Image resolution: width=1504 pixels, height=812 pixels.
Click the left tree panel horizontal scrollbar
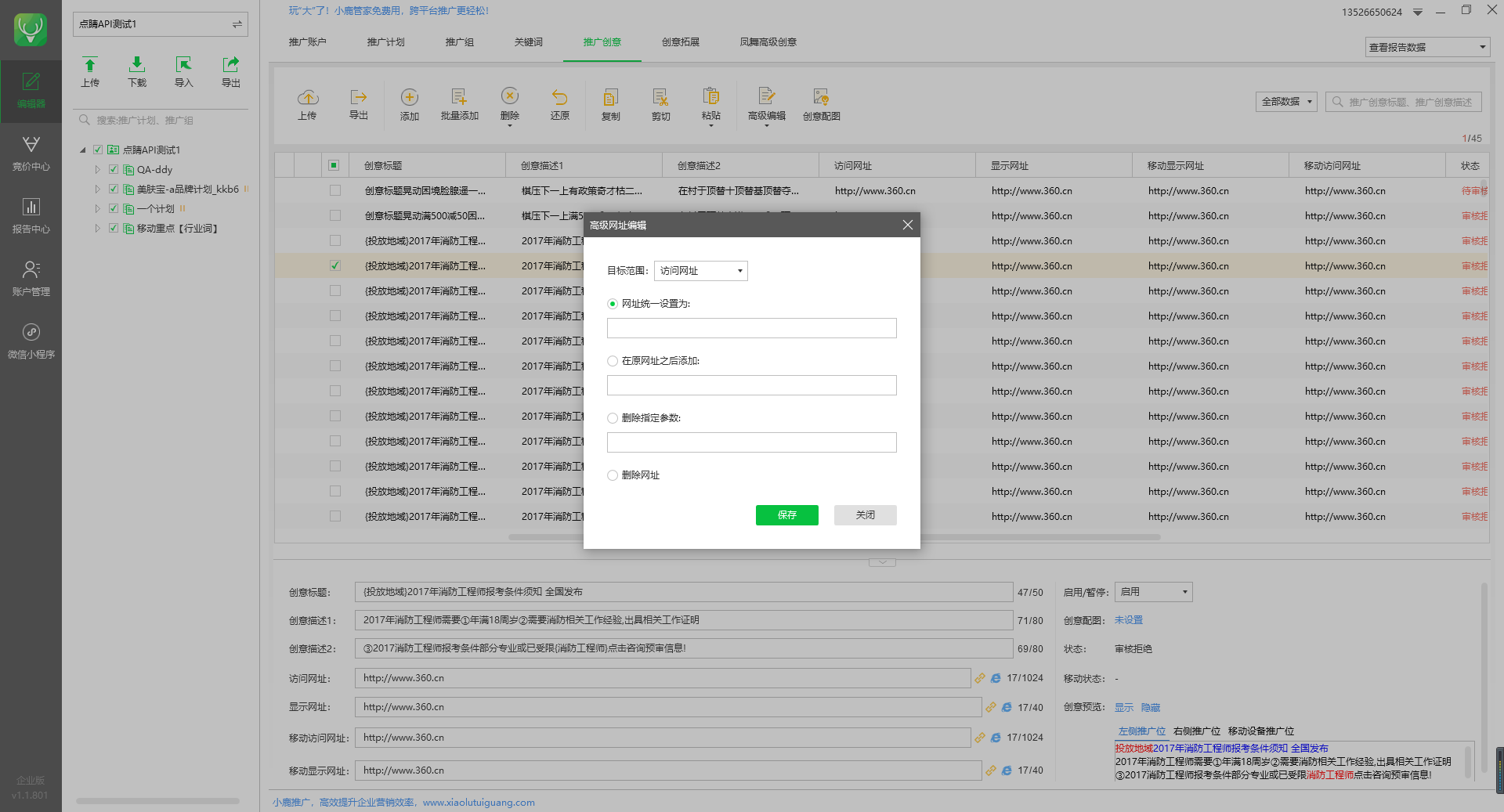[157, 801]
